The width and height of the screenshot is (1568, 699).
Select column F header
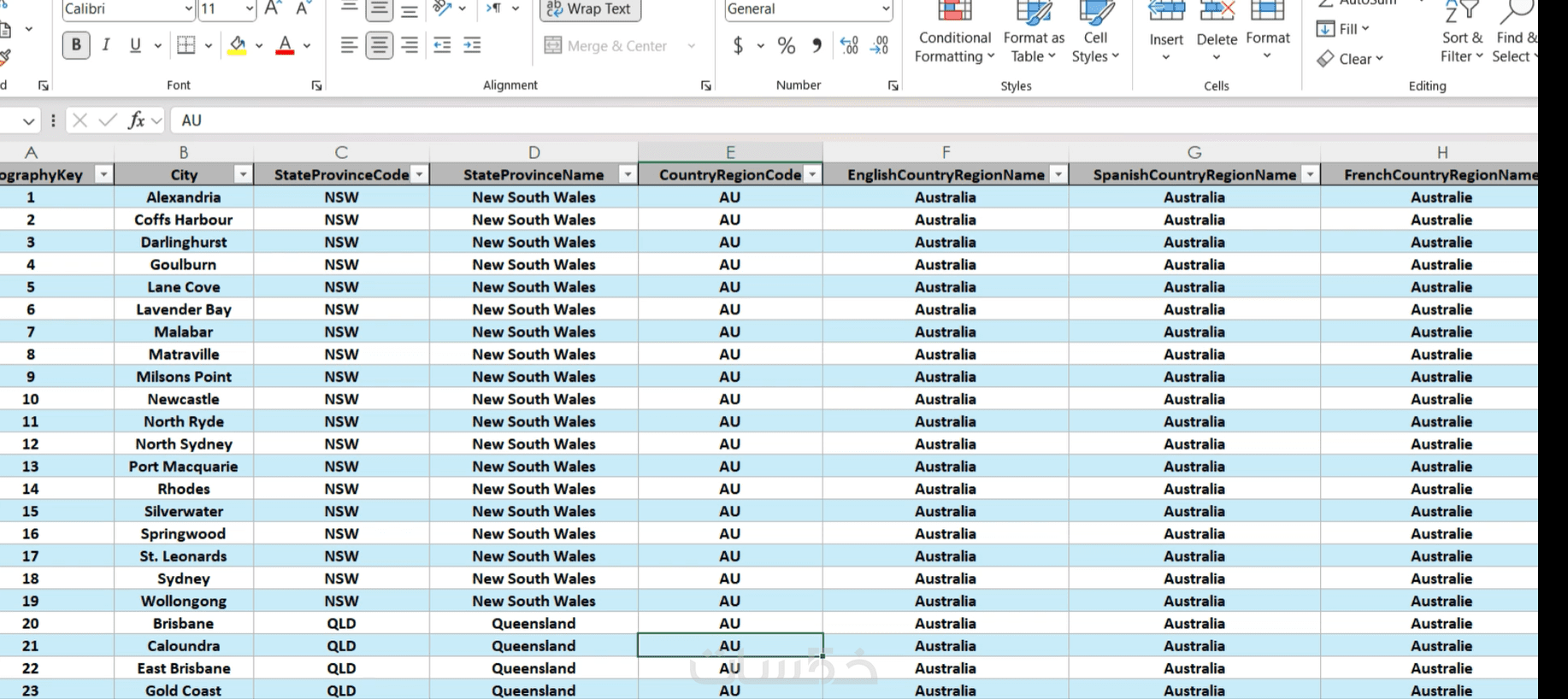pos(946,152)
